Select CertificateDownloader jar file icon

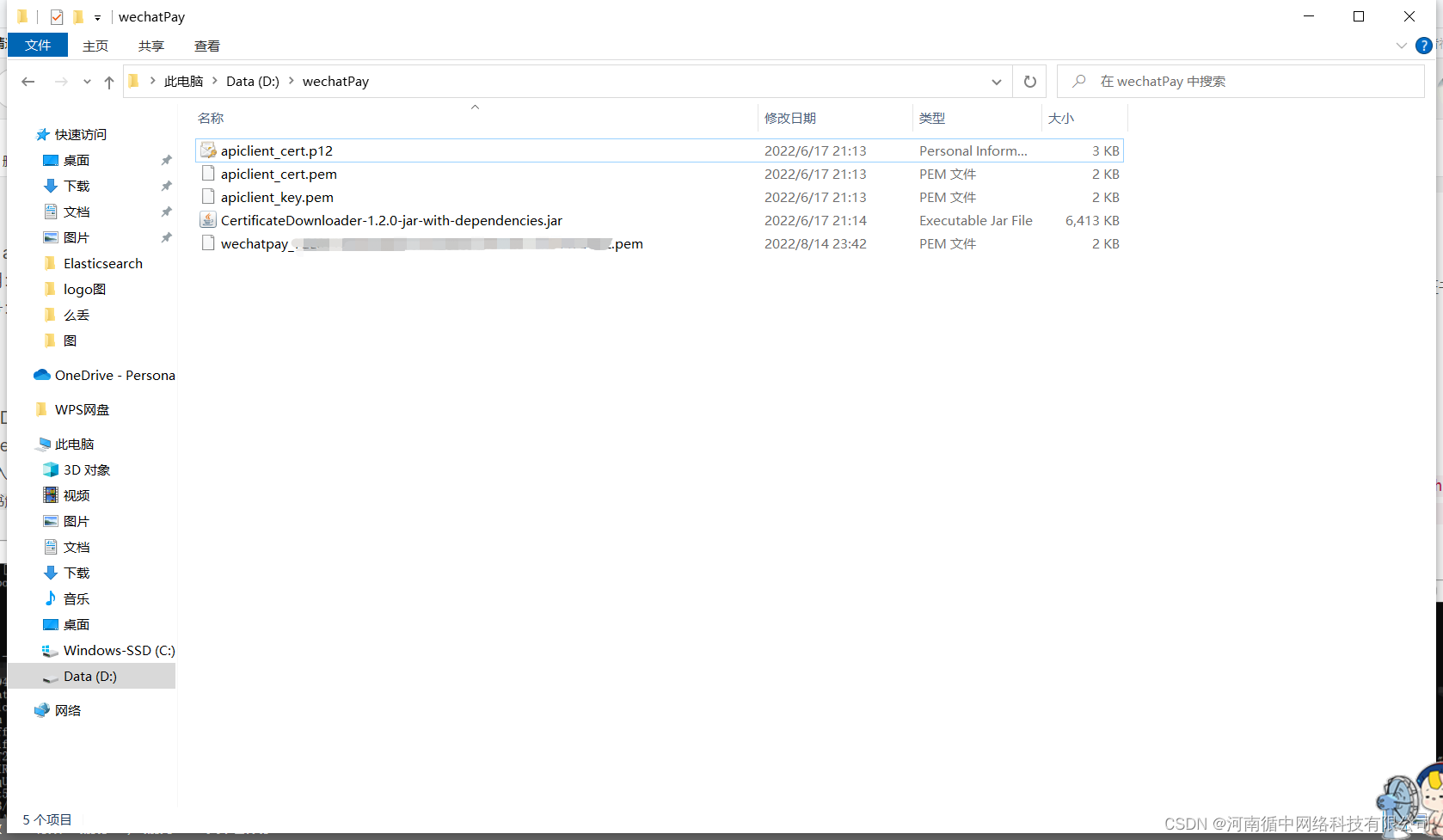pyautogui.click(x=208, y=220)
